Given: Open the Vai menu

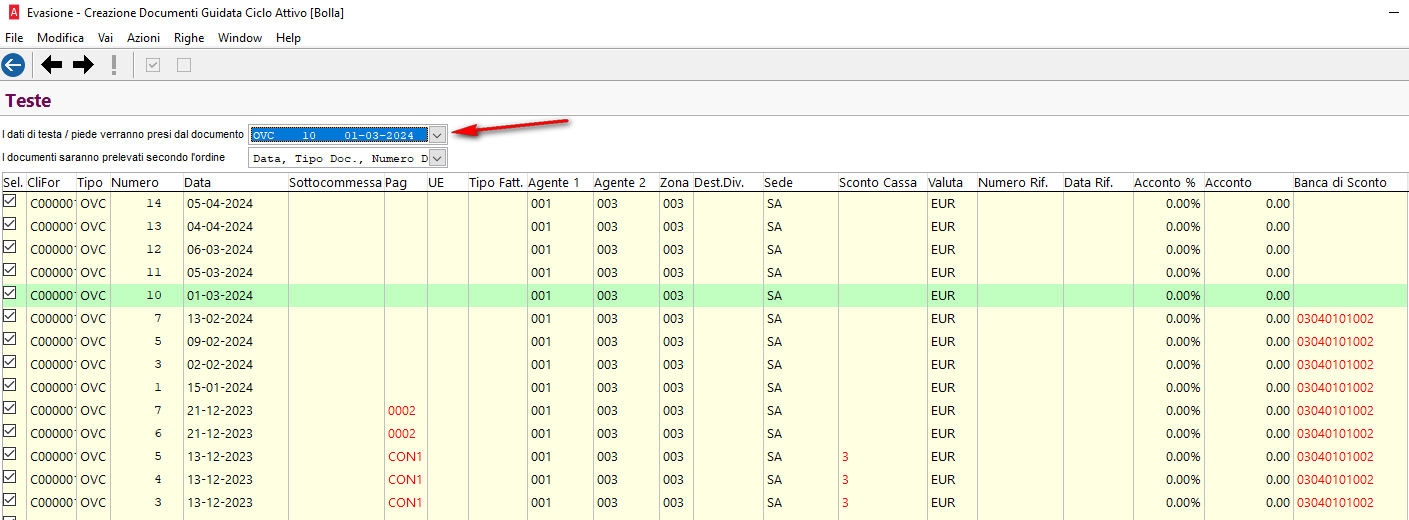Looking at the screenshot, I should (x=105, y=38).
